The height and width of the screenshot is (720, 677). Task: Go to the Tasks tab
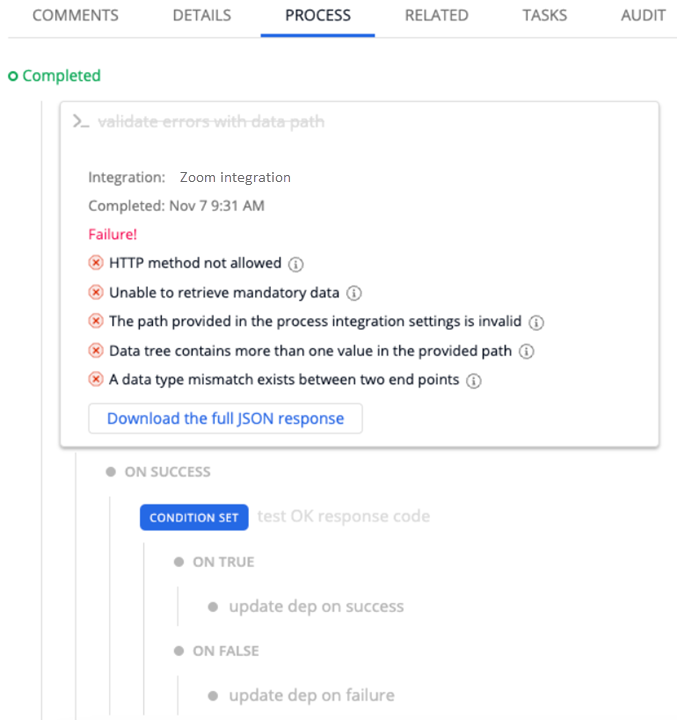coord(545,16)
